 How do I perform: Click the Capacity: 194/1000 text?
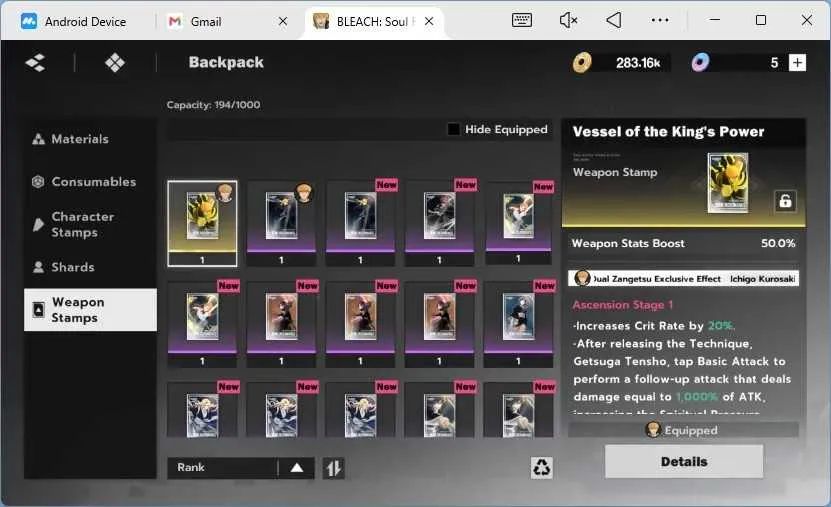(213, 105)
